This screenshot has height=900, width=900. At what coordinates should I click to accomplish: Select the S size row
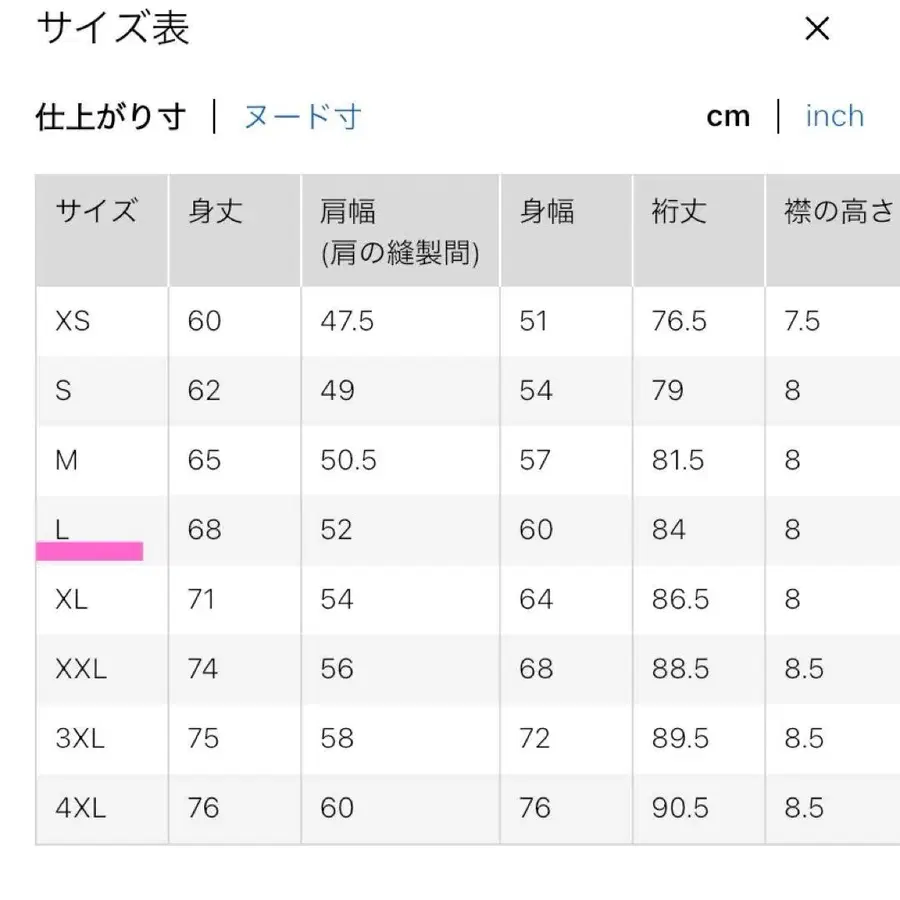(x=63, y=391)
